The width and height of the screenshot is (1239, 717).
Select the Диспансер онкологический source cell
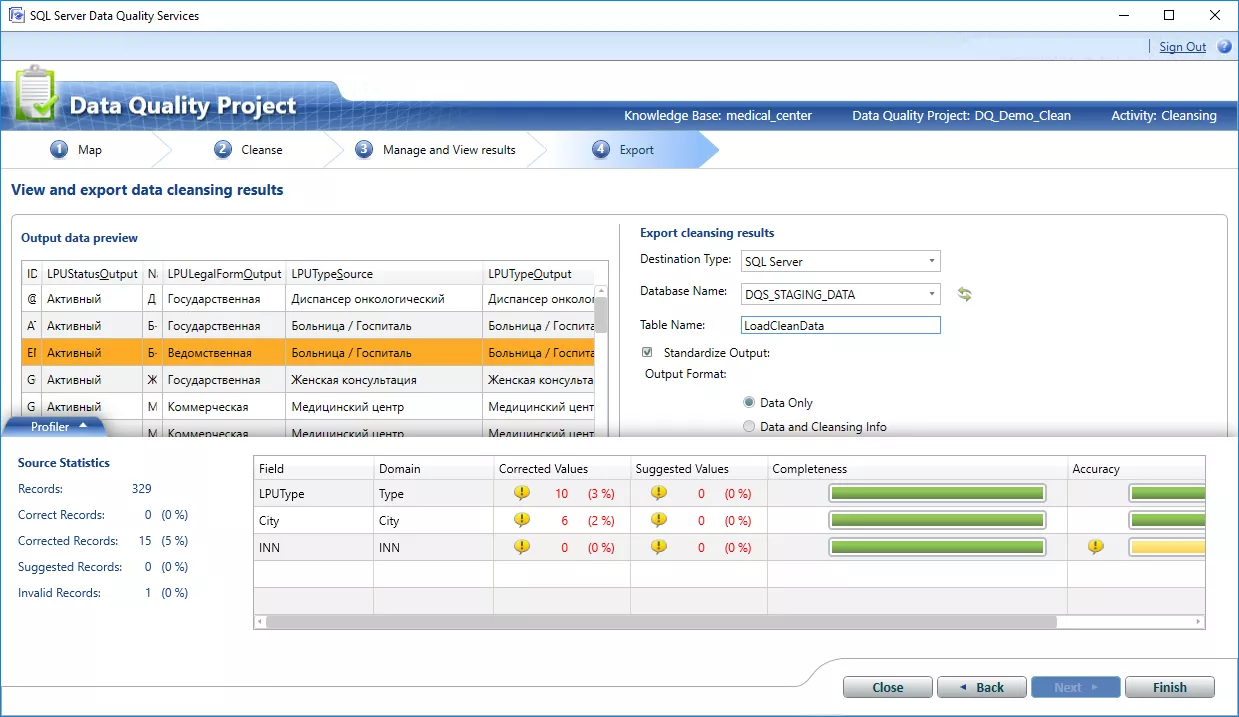pyautogui.click(x=385, y=298)
